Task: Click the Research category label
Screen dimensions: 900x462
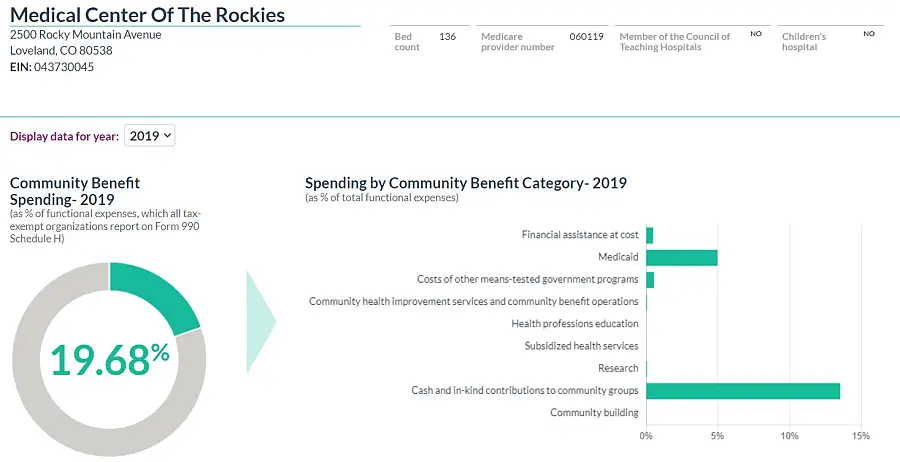Action: [x=618, y=368]
